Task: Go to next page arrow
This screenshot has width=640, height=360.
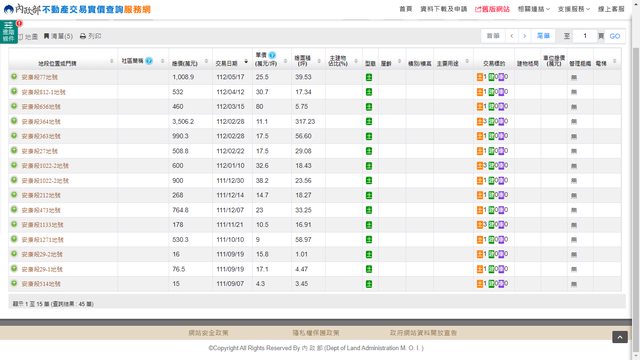Action: pos(524,36)
